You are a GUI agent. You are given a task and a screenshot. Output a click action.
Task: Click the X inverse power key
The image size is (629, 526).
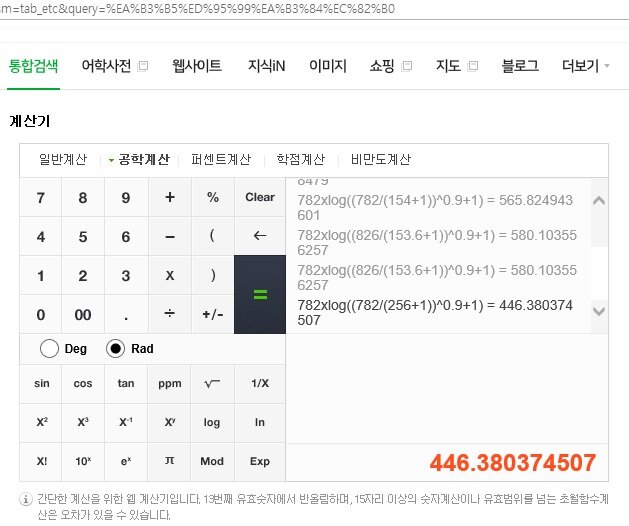(x=126, y=422)
